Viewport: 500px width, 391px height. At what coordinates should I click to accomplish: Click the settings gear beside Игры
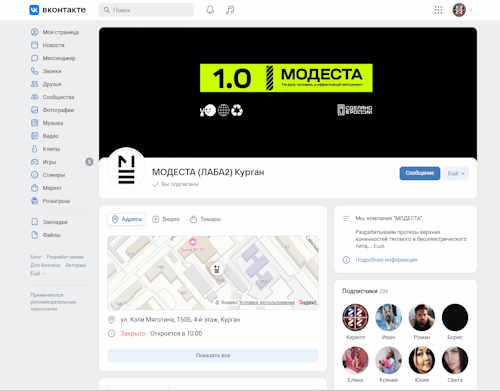click(89, 162)
